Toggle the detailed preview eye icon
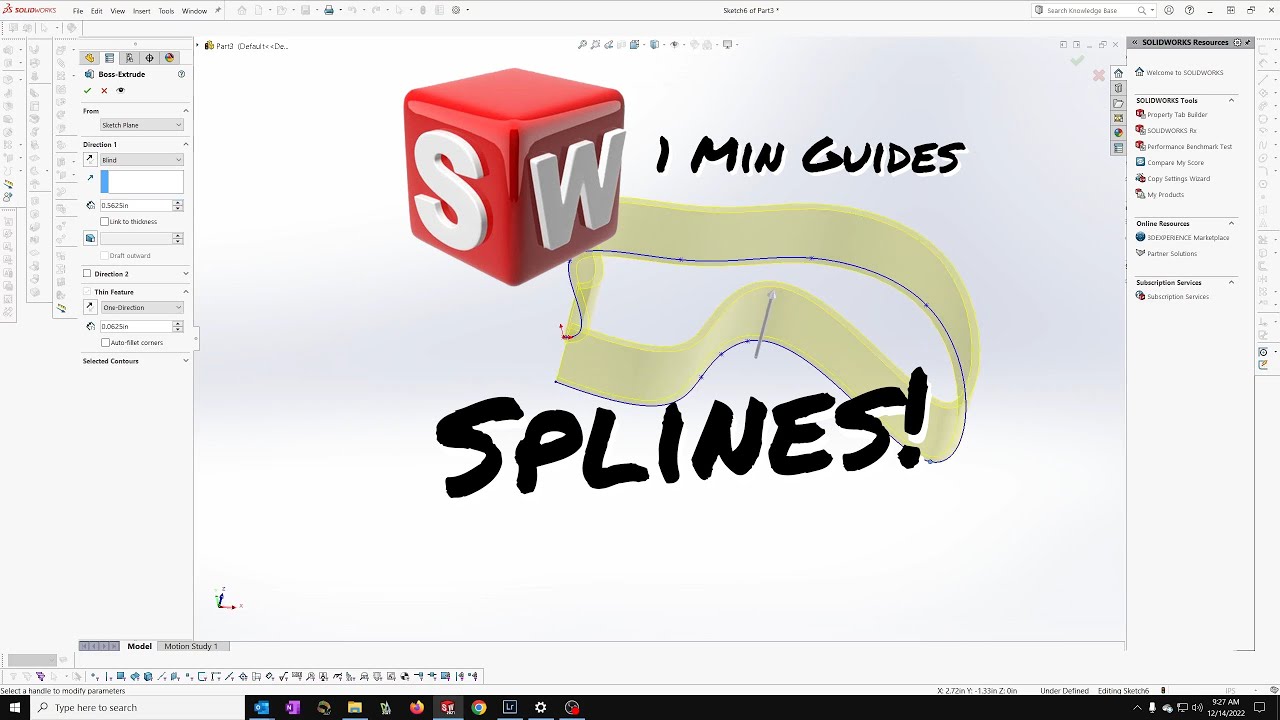The image size is (1280, 720). click(120, 90)
